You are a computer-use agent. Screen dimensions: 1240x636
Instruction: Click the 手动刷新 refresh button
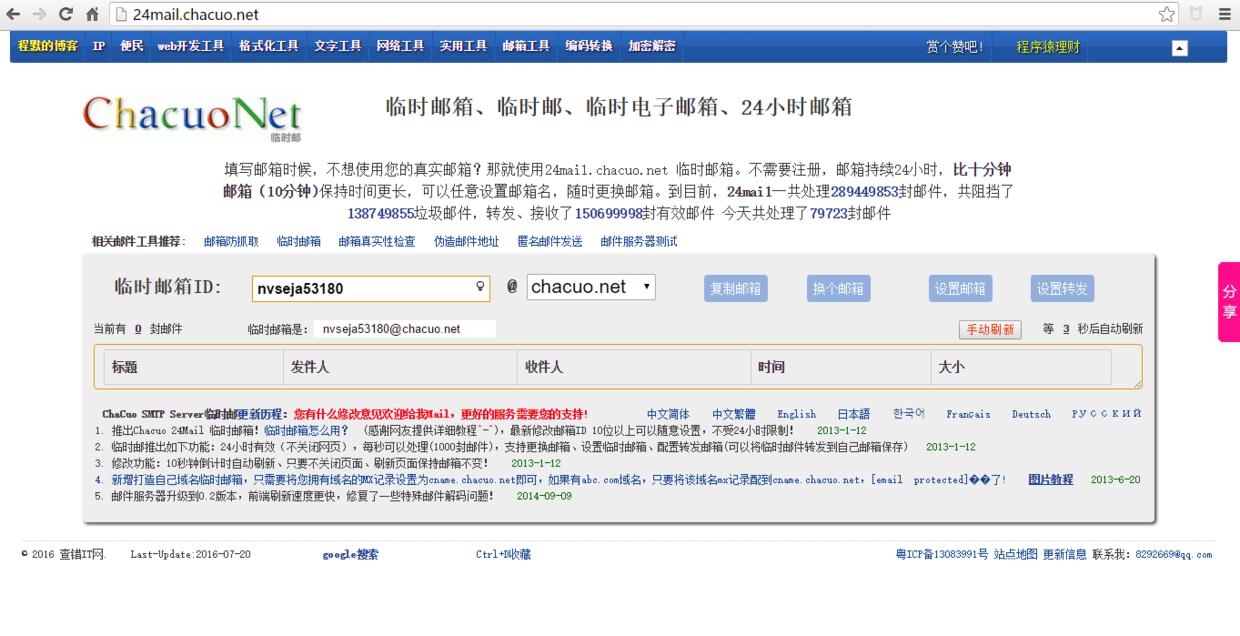click(988, 328)
